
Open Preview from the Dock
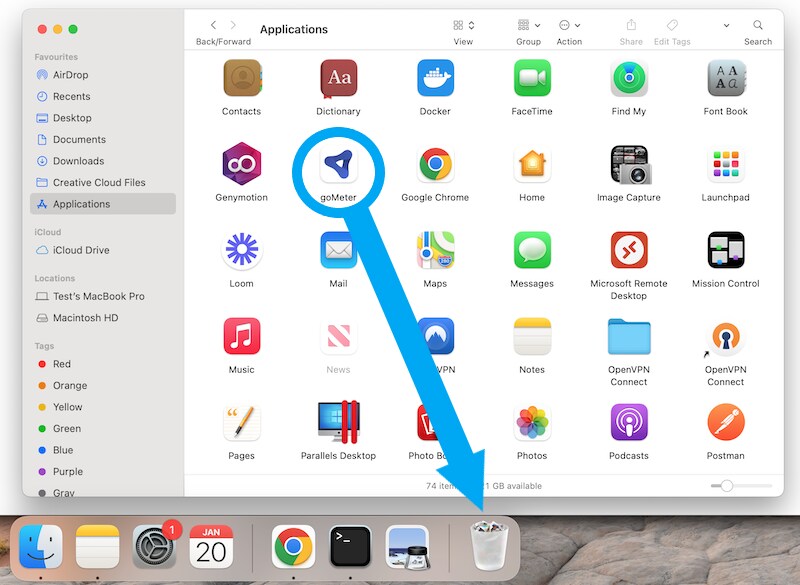click(x=408, y=547)
